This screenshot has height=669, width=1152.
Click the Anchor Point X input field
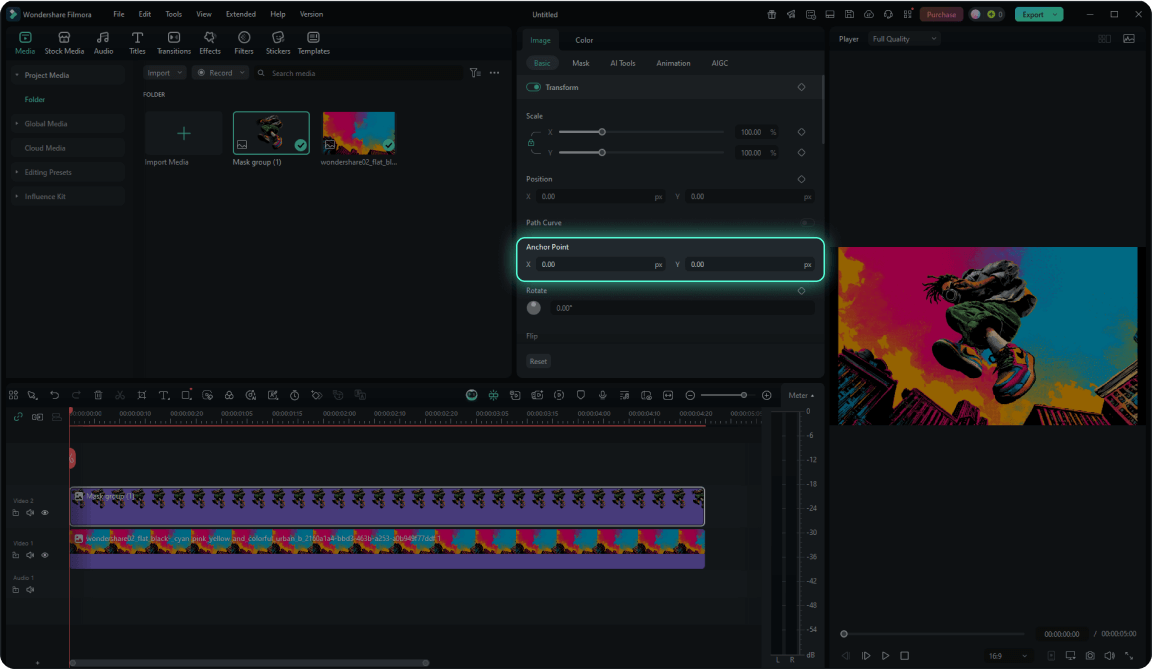tap(600, 264)
